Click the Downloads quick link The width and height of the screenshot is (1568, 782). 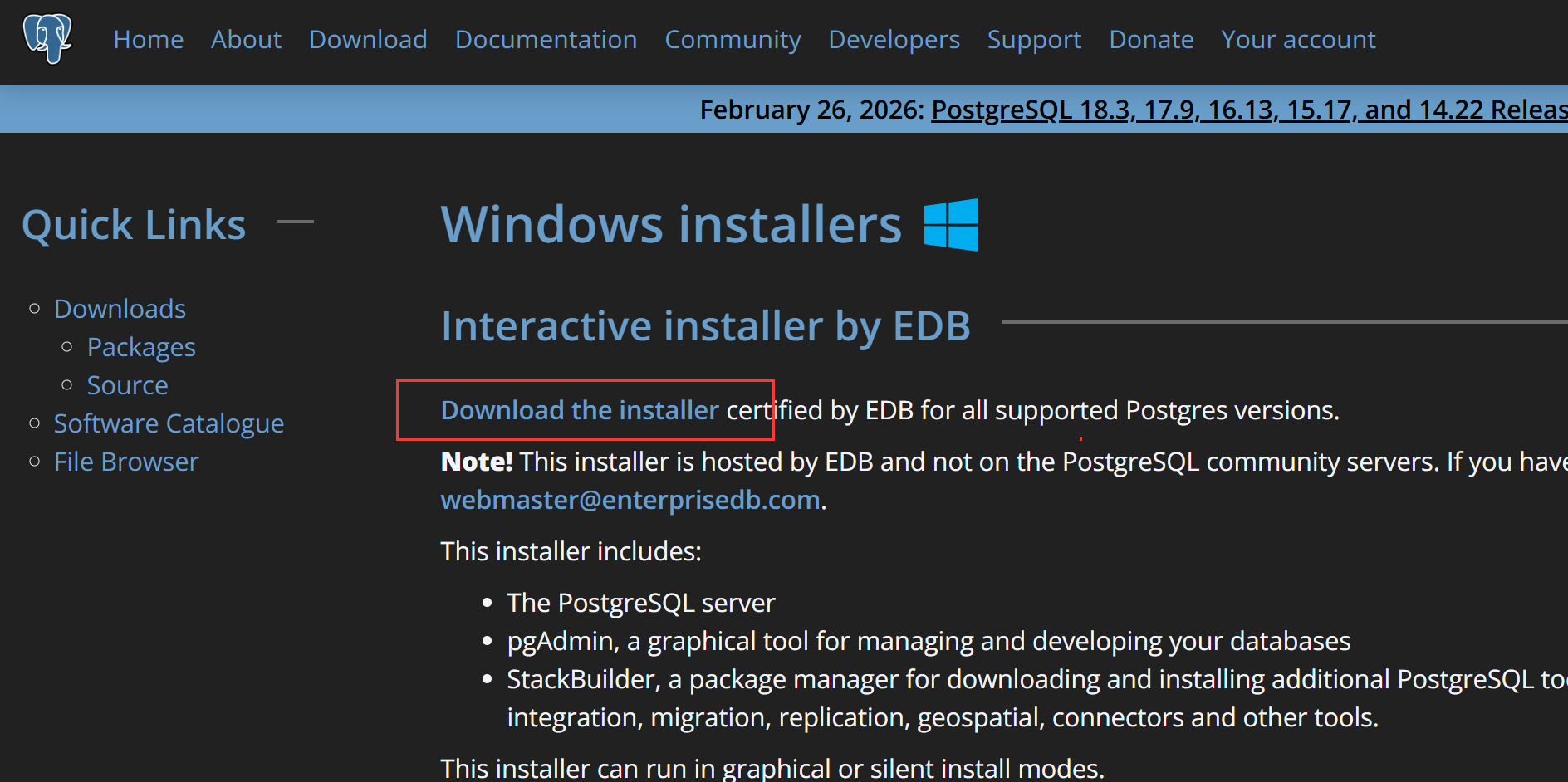point(120,309)
